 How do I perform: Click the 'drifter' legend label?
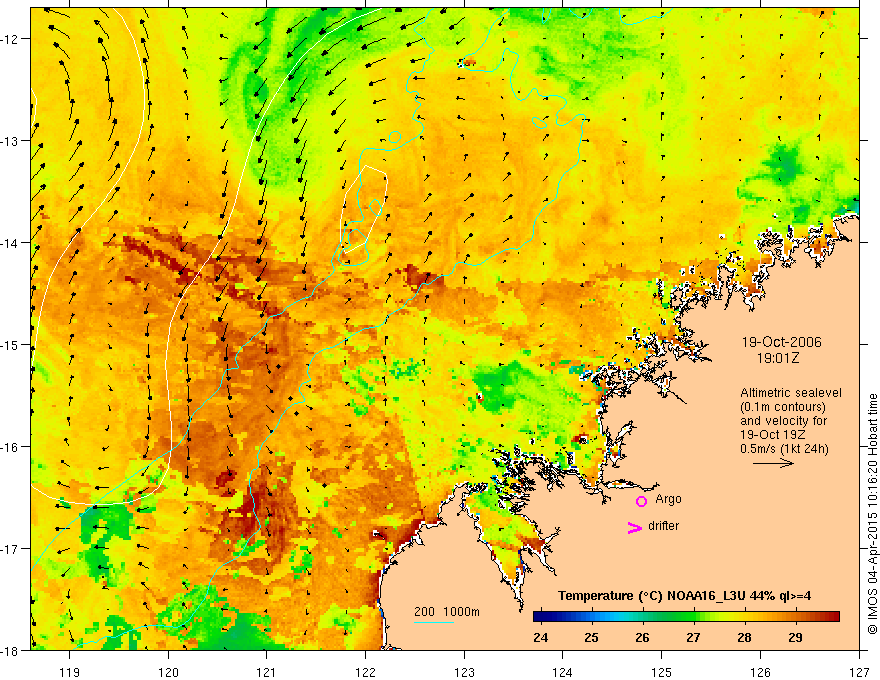[663, 526]
